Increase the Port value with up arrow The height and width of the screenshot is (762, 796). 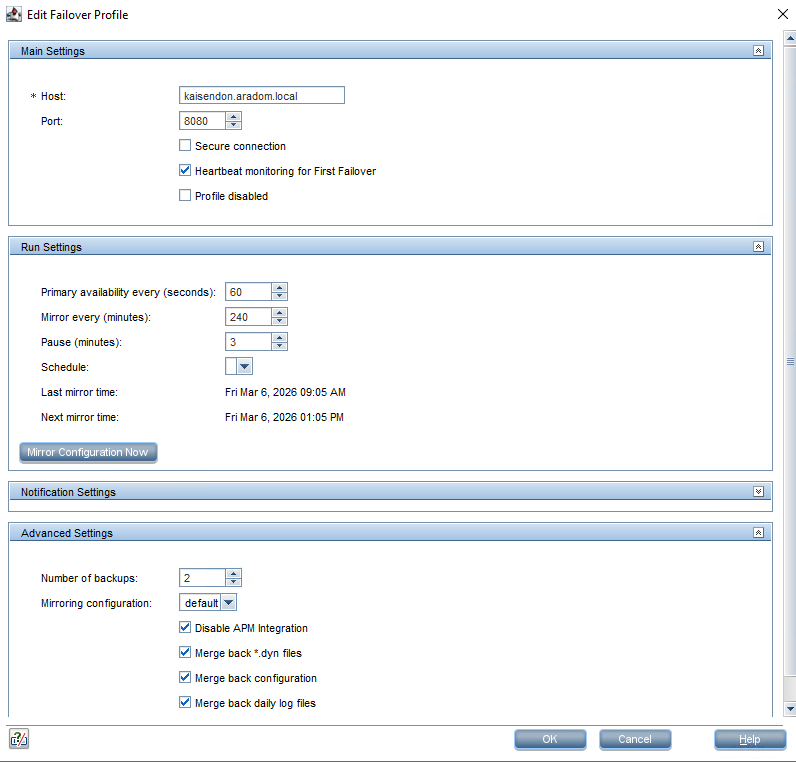click(234, 117)
